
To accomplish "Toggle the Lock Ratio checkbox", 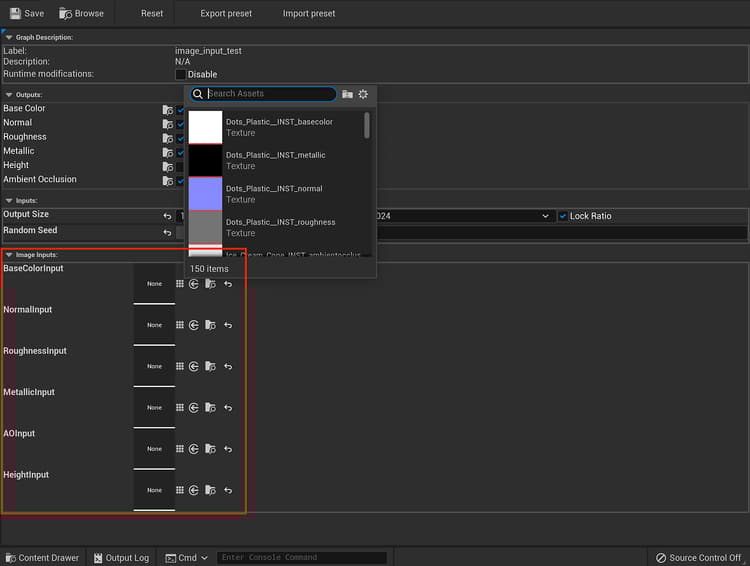I will click(563, 216).
